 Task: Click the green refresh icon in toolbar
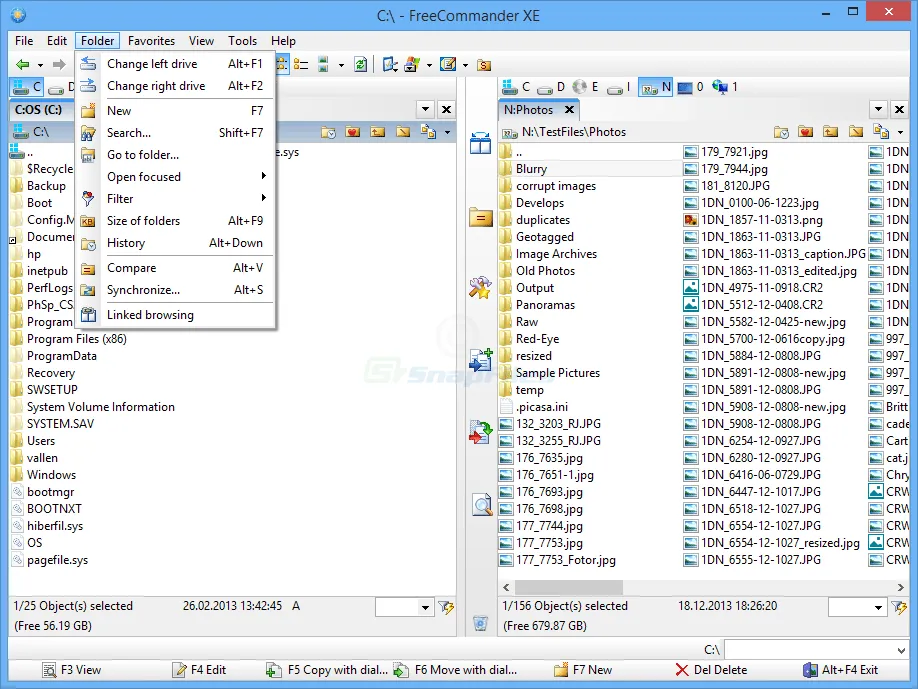pyautogui.click(x=361, y=64)
